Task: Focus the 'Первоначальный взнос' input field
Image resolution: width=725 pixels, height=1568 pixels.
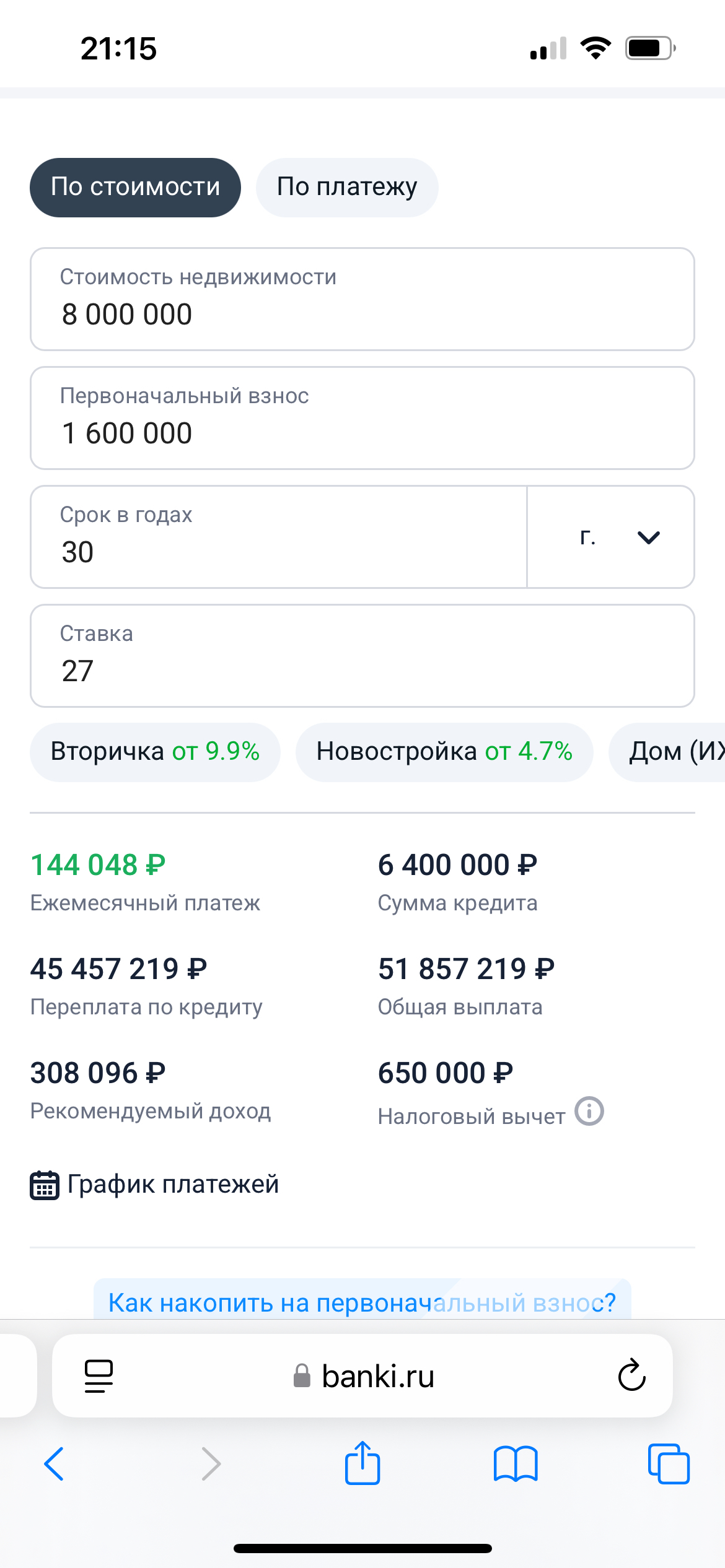Action: pyautogui.click(x=362, y=419)
